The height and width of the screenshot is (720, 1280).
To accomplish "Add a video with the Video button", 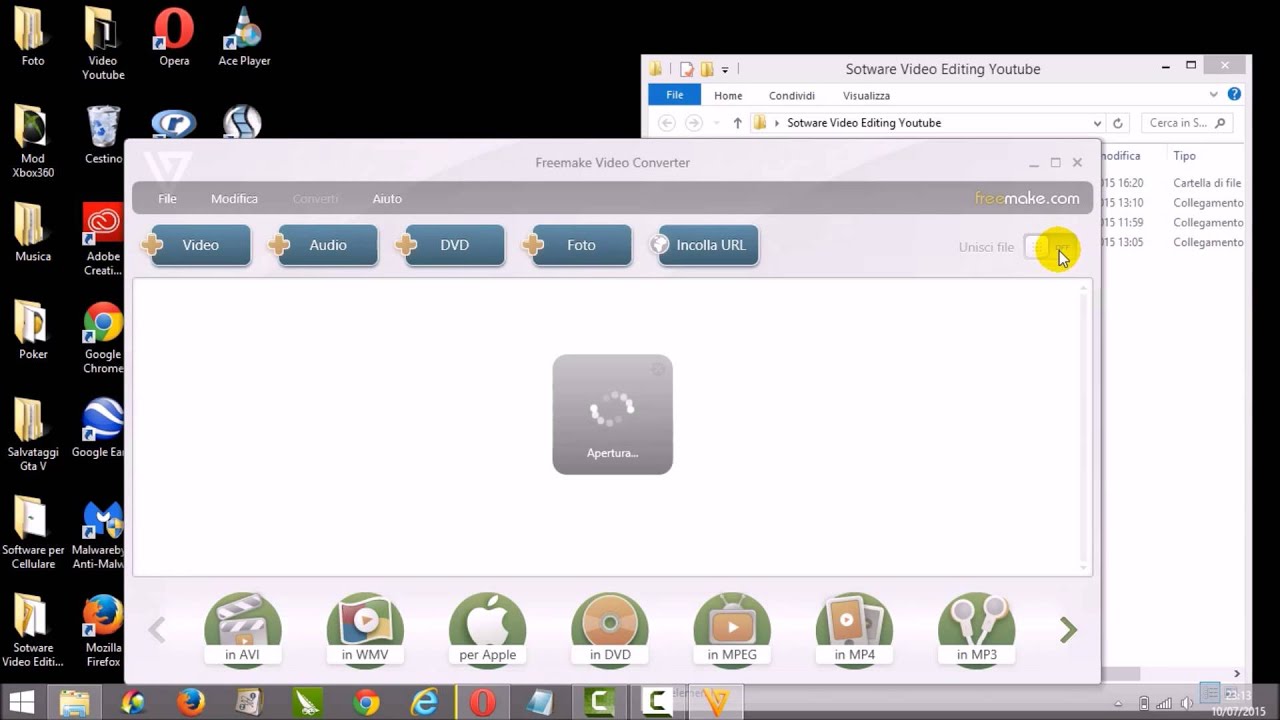I will click(x=198, y=245).
